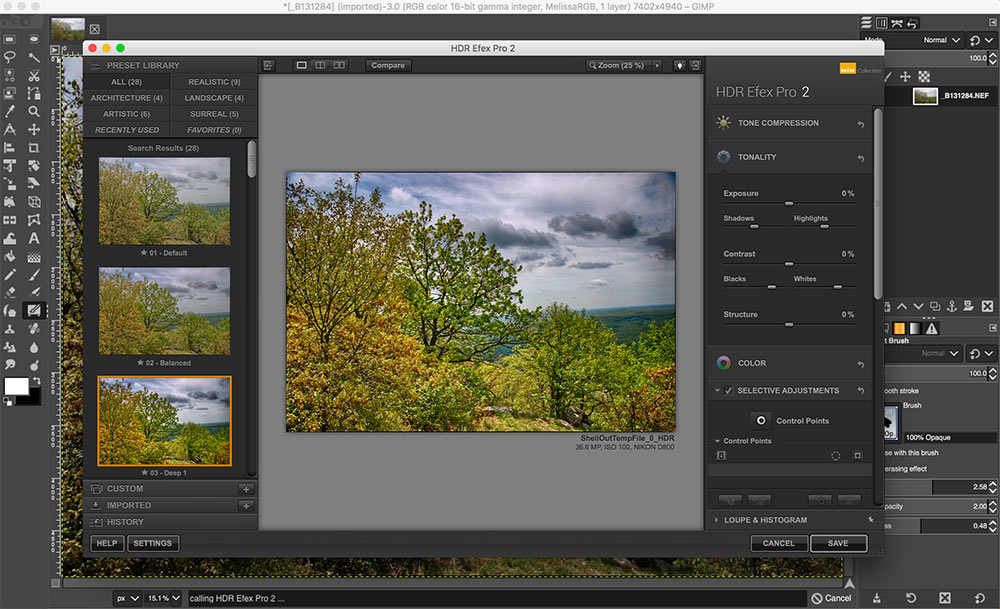Open the Landscape (4) preset category
This screenshot has height=609, width=1000.
pos(214,98)
